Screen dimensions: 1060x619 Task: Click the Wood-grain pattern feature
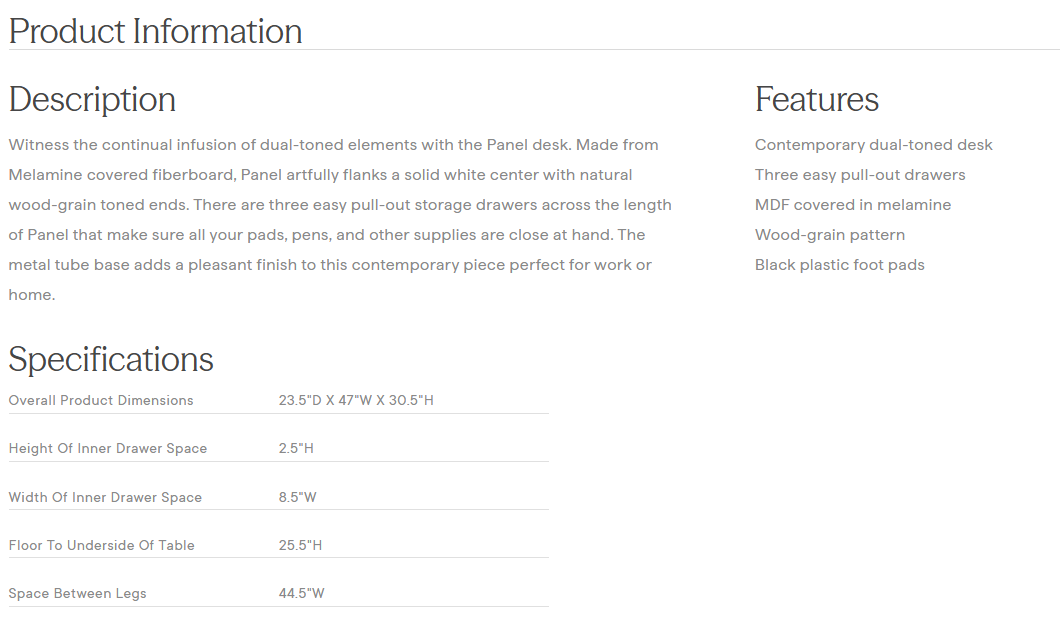(829, 235)
